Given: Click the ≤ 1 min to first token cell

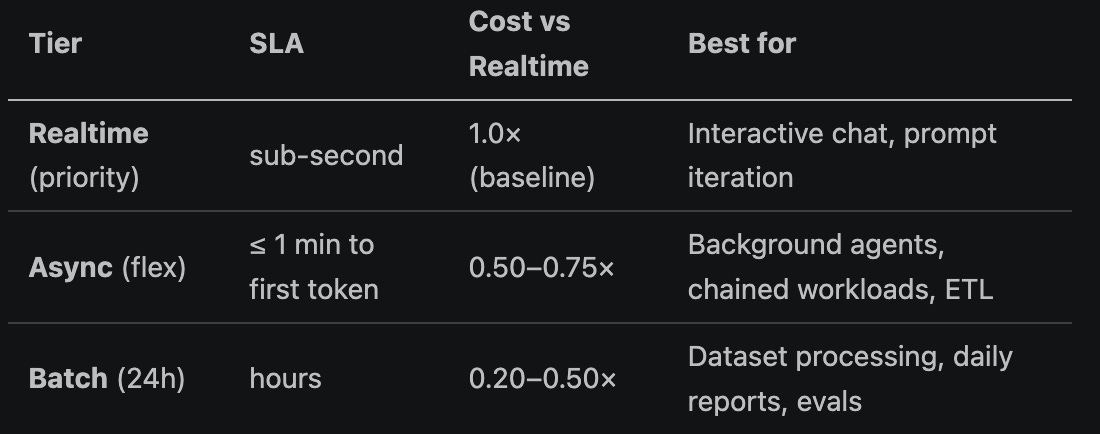Looking at the screenshot, I should pyautogui.click(x=314, y=267).
